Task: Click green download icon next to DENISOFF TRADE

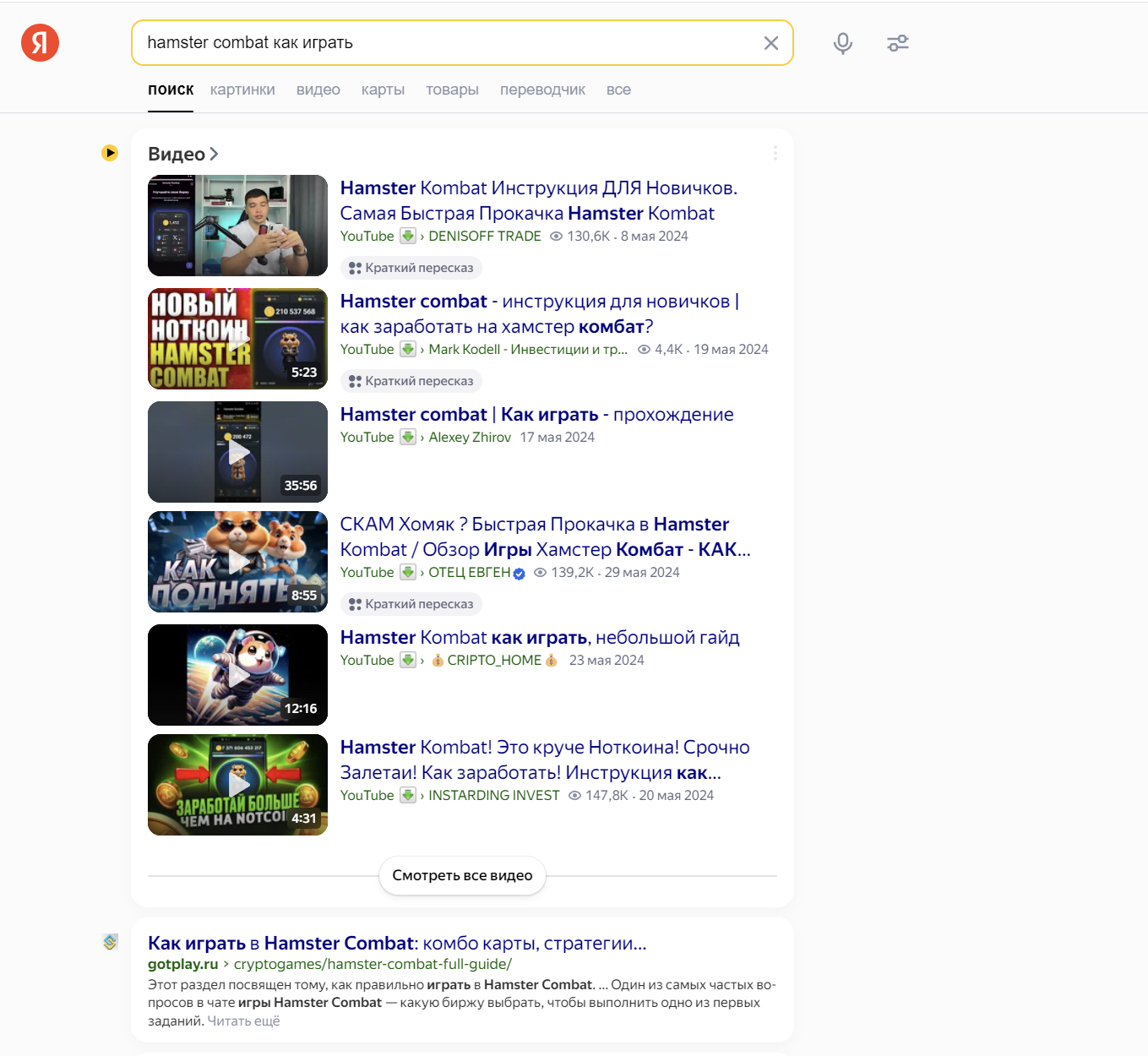Action: 408,237
